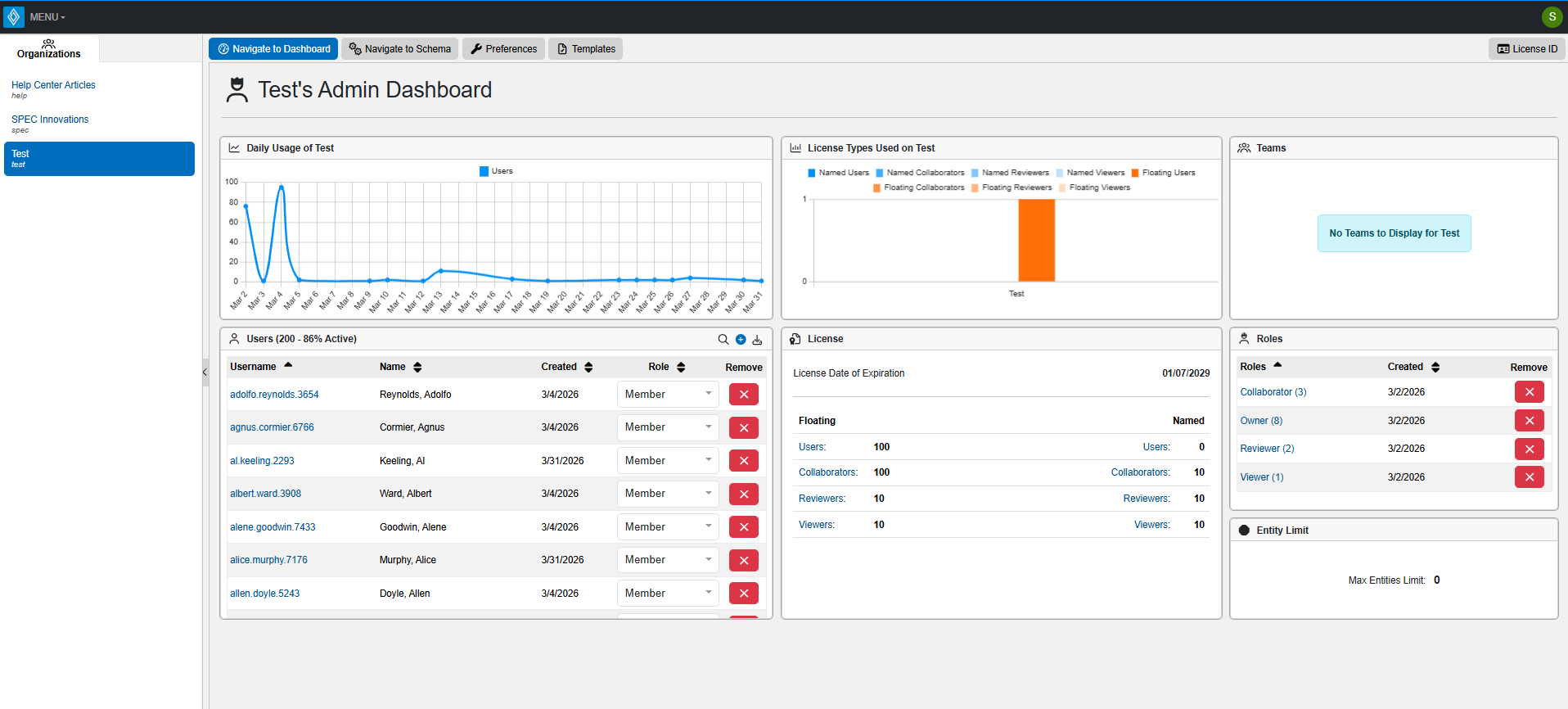The width and height of the screenshot is (1568, 709).
Task: Toggle Named Collaborators legend item
Action: click(x=920, y=173)
